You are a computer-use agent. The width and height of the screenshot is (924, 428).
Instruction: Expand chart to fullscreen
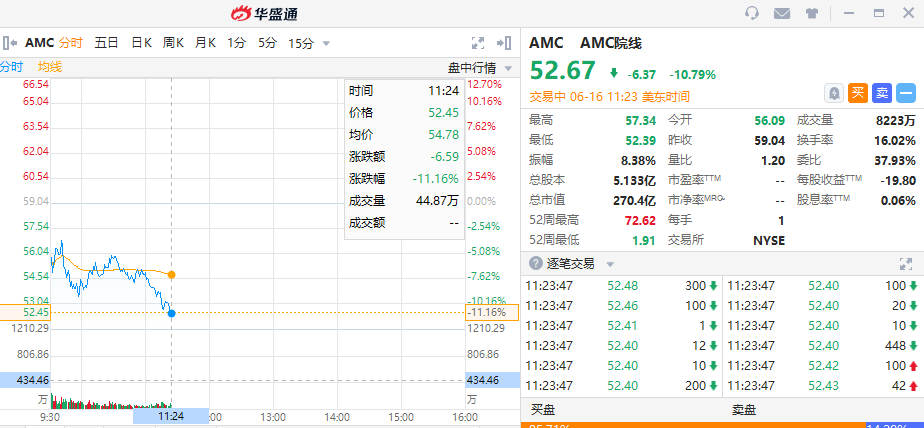[478, 43]
